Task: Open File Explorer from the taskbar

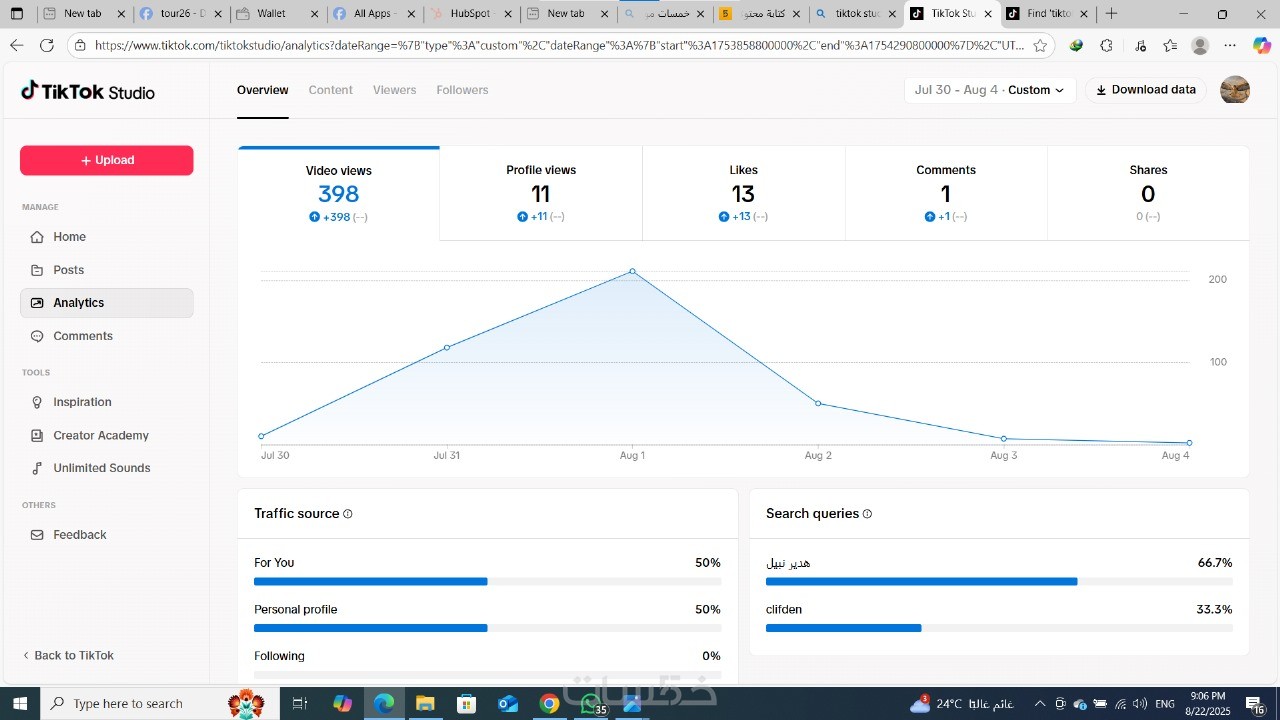Action: [425, 704]
